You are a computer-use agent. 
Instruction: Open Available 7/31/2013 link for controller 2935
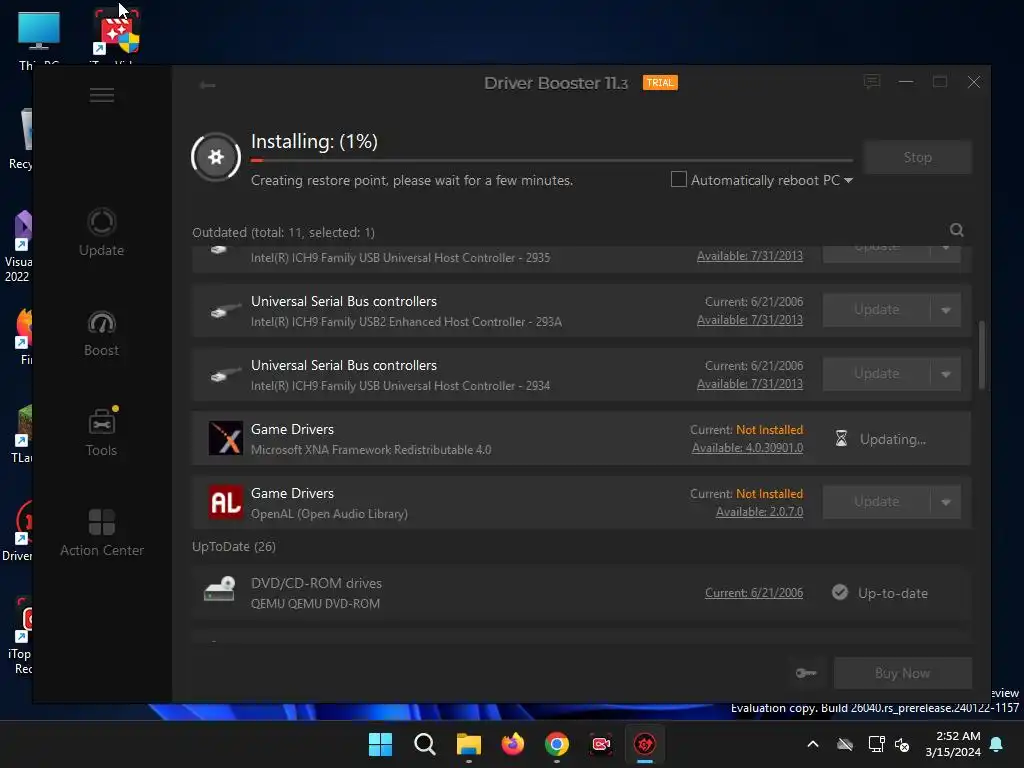pos(750,256)
